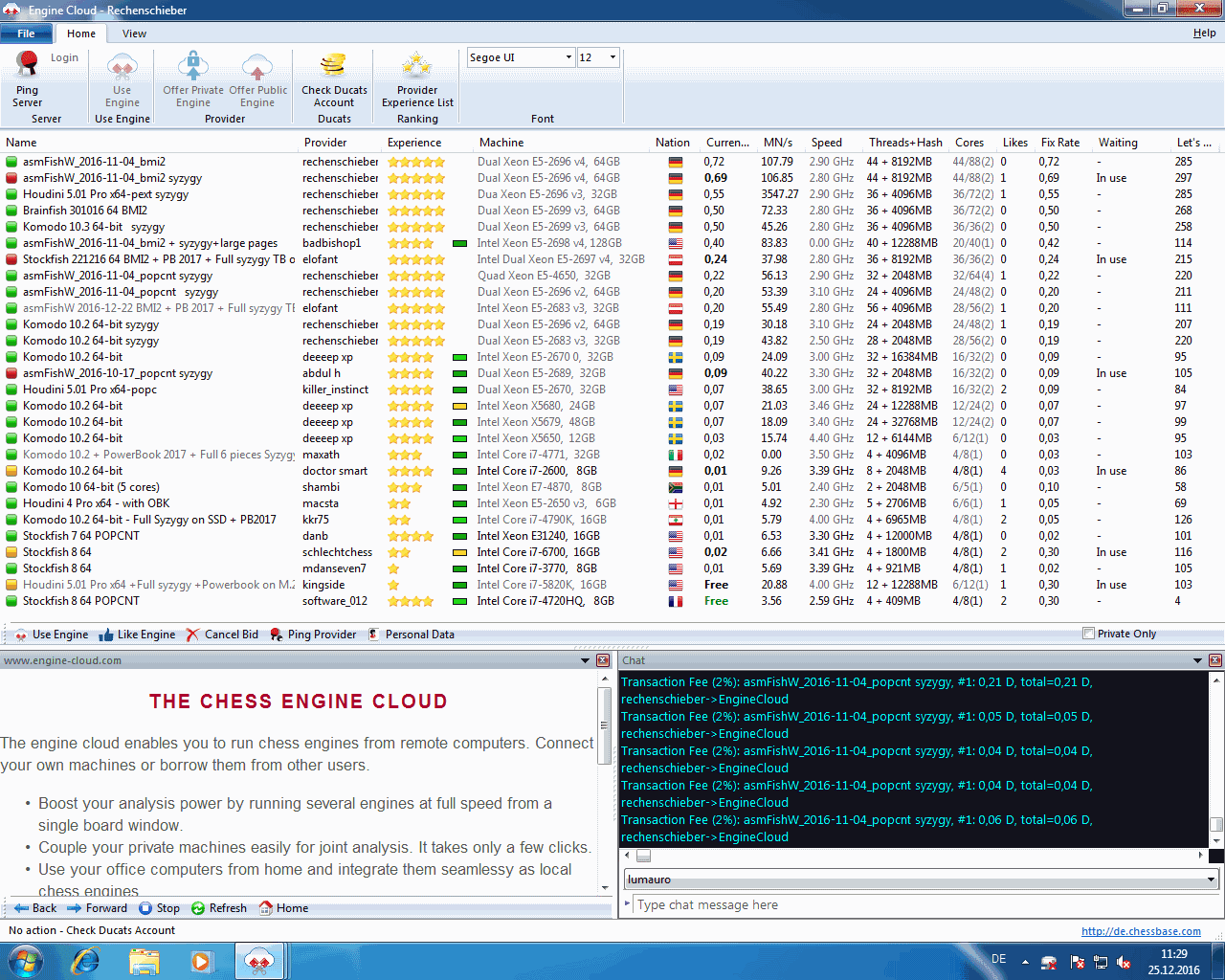This screenshot has width=1225, height=980.
Task: Open the Windows Start menu
Action: pos(26,960)
